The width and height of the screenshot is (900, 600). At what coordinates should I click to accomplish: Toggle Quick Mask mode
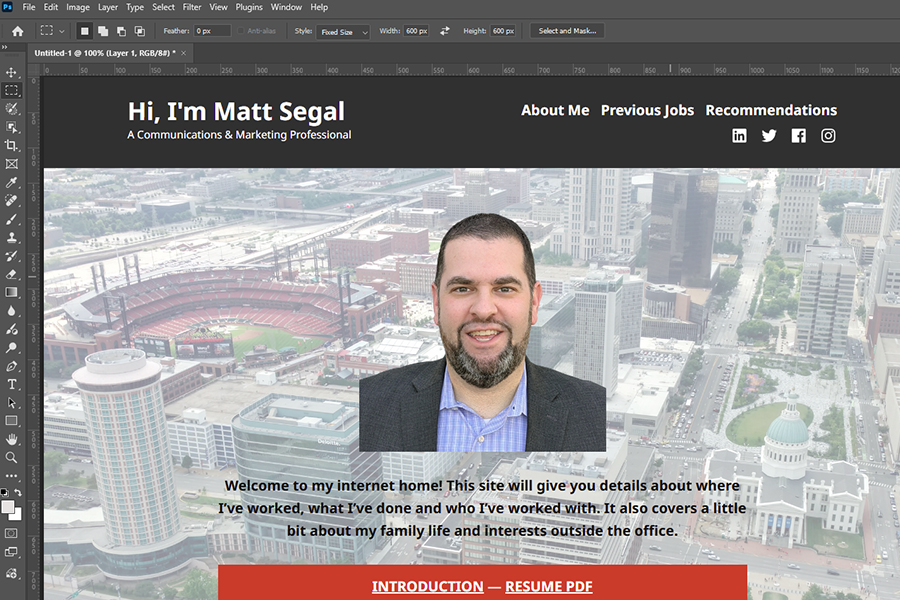coord(12,533)
